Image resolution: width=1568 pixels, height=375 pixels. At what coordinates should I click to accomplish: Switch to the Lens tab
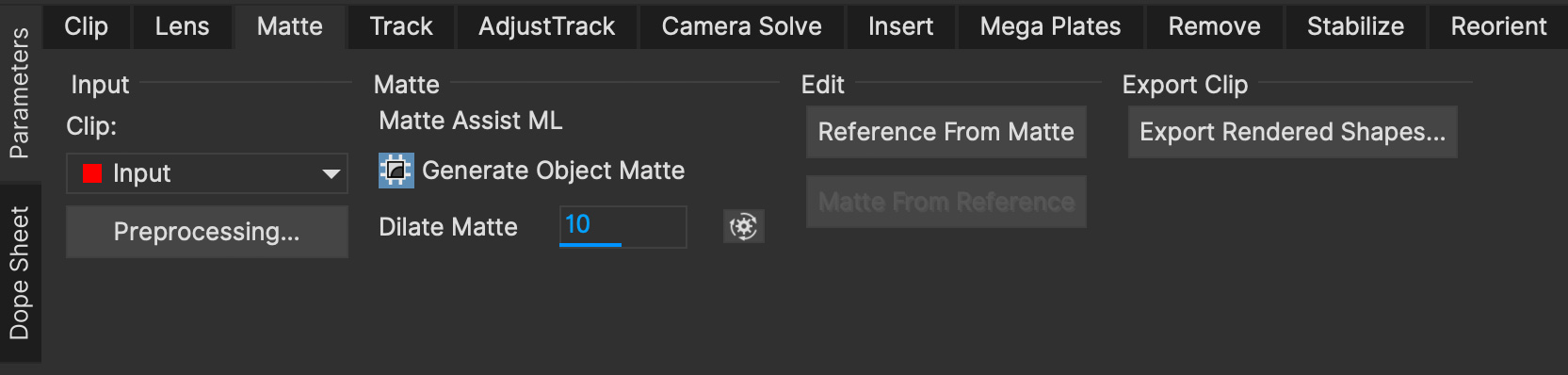pyautogui.click(x=183, y=26)
